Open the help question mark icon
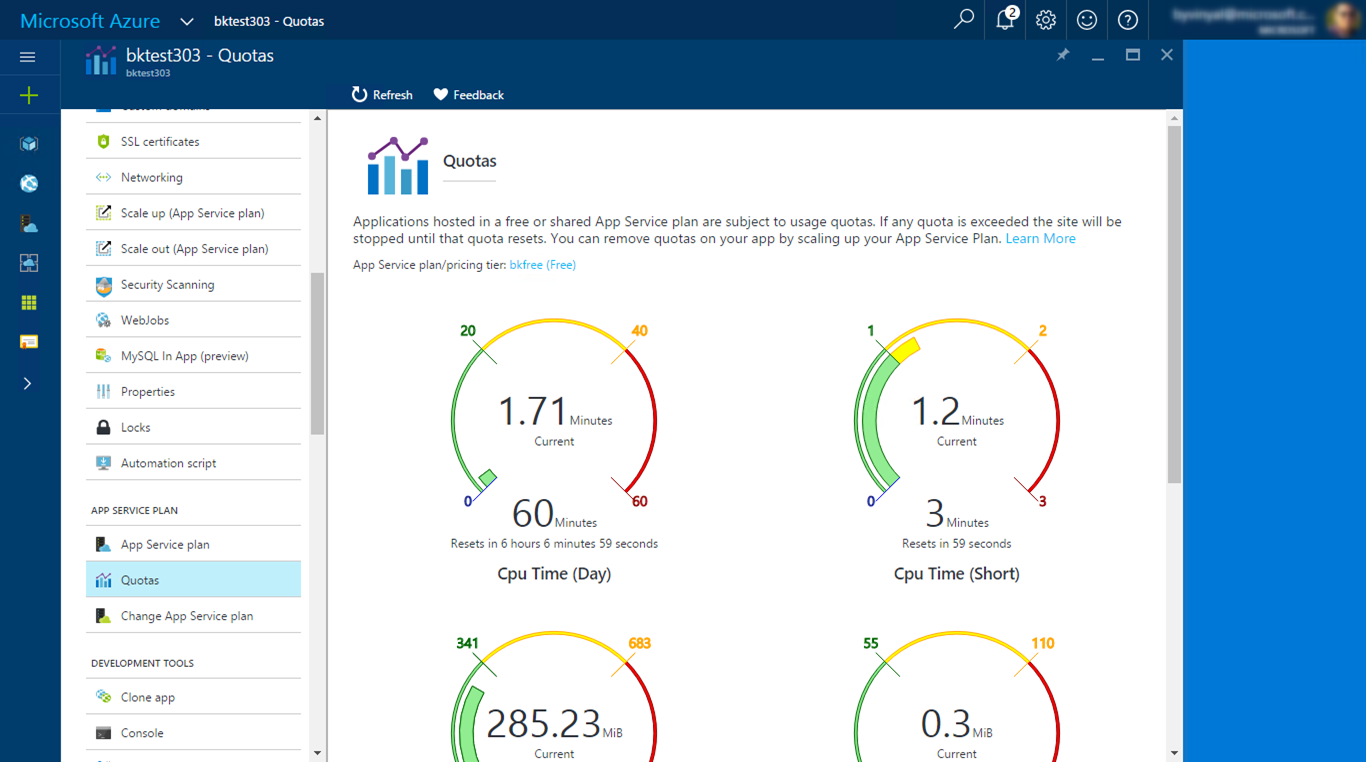The width and height of the screenshot is (1366, 762). point(1128,20)
